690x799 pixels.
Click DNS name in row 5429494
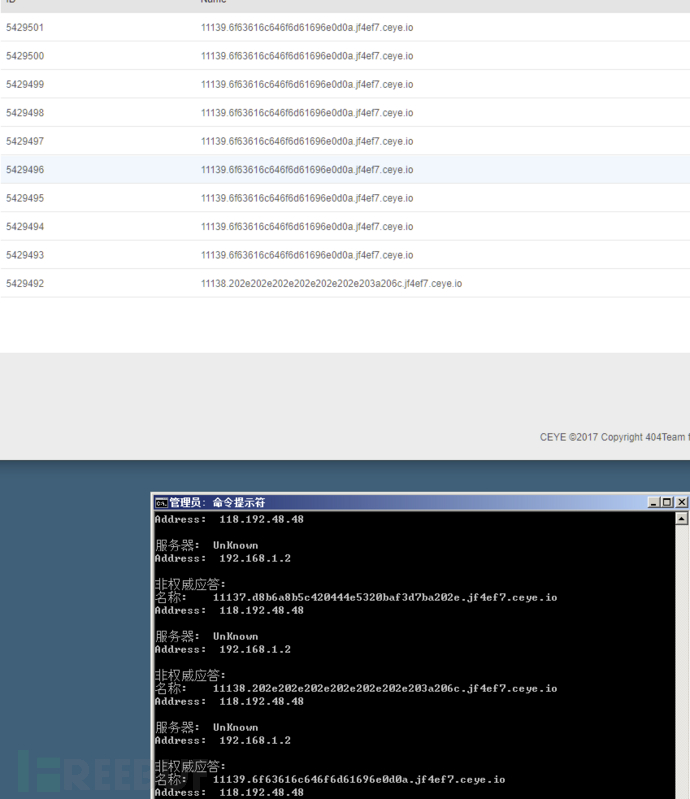click(307, 227)
